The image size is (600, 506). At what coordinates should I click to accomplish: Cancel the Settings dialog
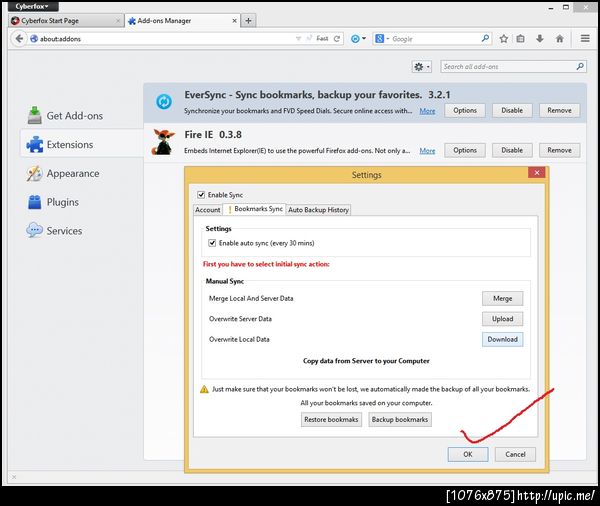(x=515, y=454)
